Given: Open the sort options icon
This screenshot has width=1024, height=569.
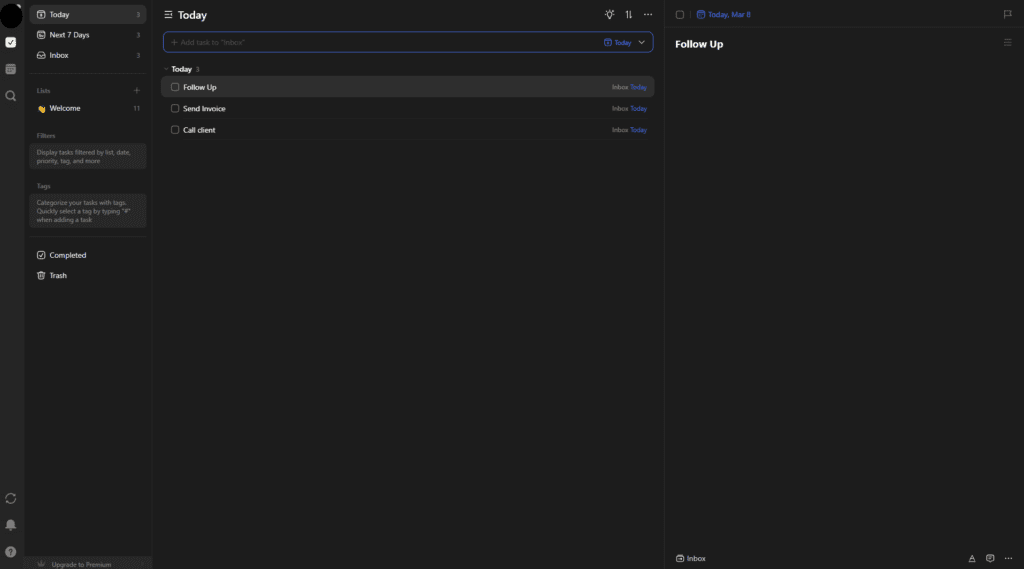Looking at the screenshot, I should (x=628, y=14).
